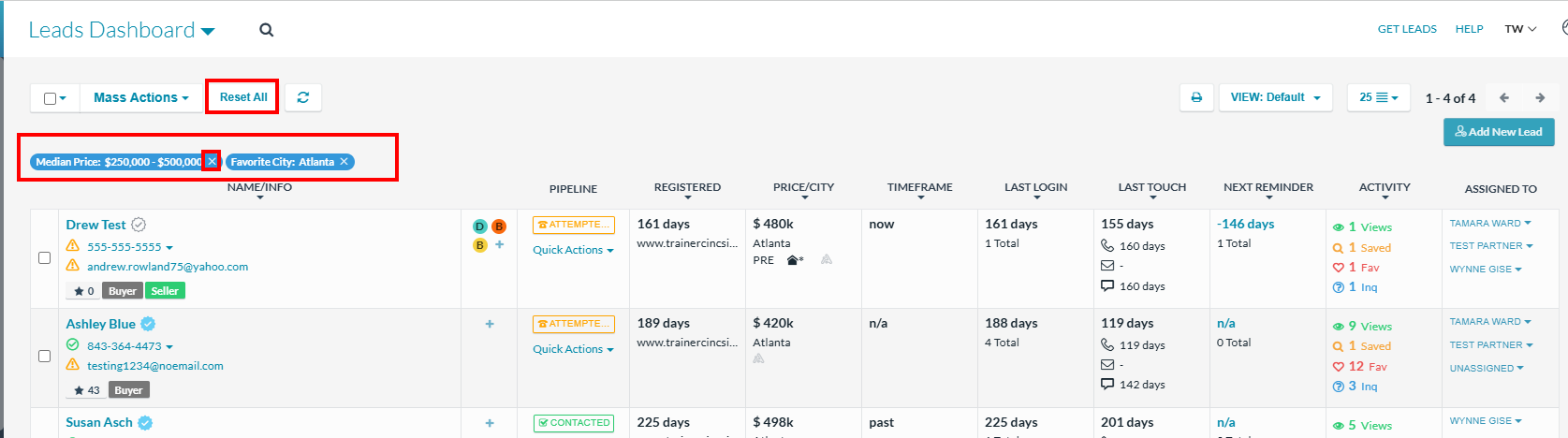The width and height of the screenshot is (1568, 438).
Task: Click search icon beside Ashley's 1 Saved
Action: [x=1339, y=346]
